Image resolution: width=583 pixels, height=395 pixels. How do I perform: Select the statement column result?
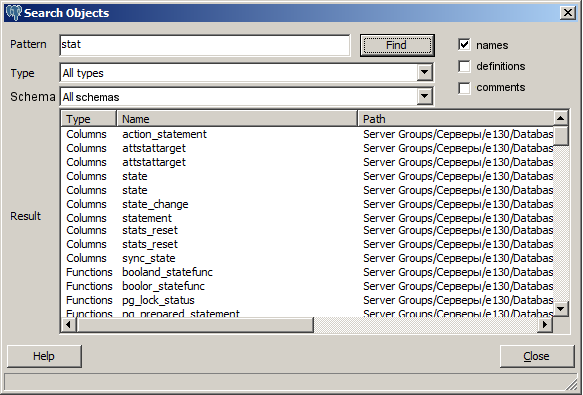click(307, 218)
